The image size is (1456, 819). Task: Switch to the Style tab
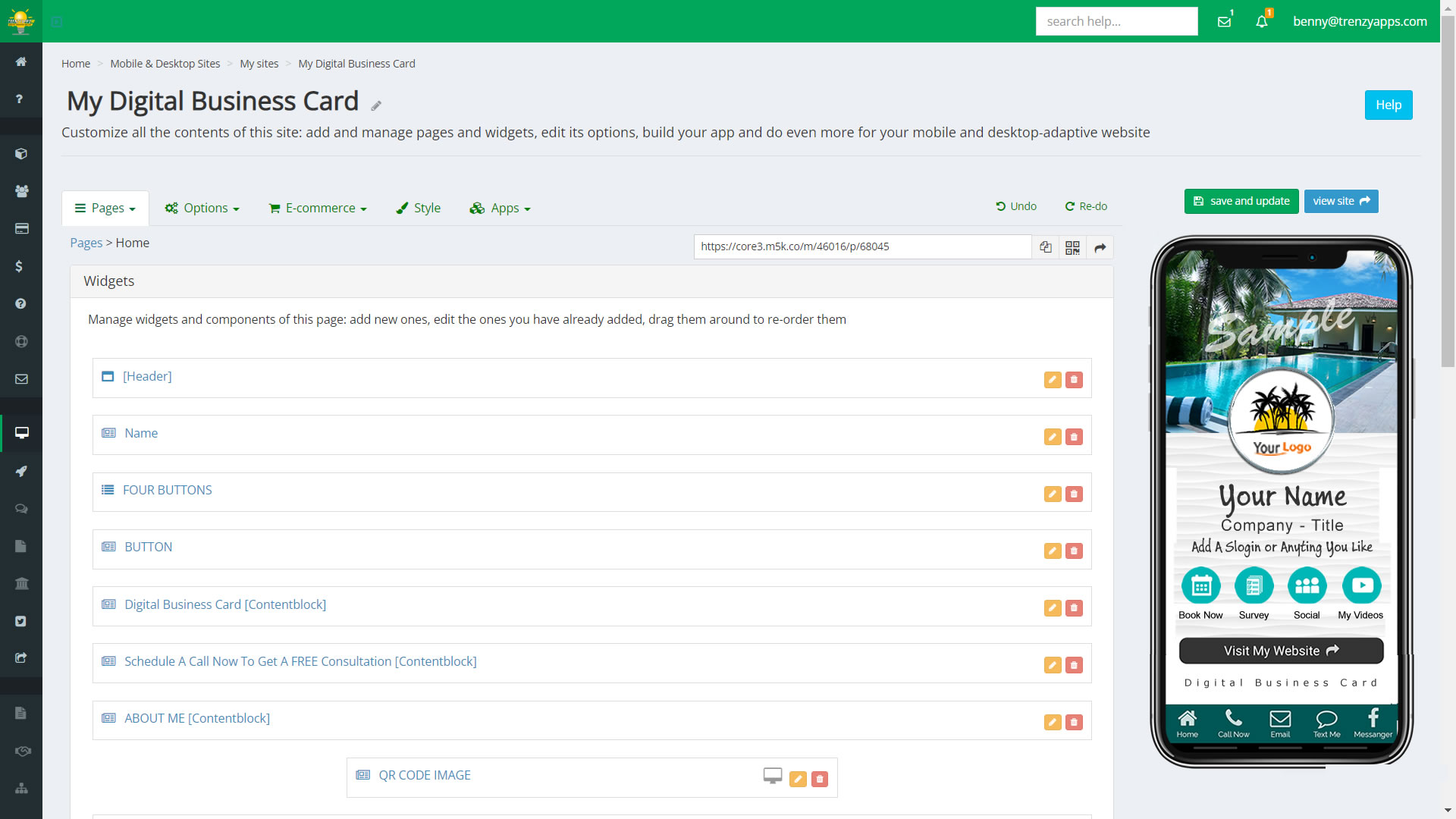[x=419, y=208]
